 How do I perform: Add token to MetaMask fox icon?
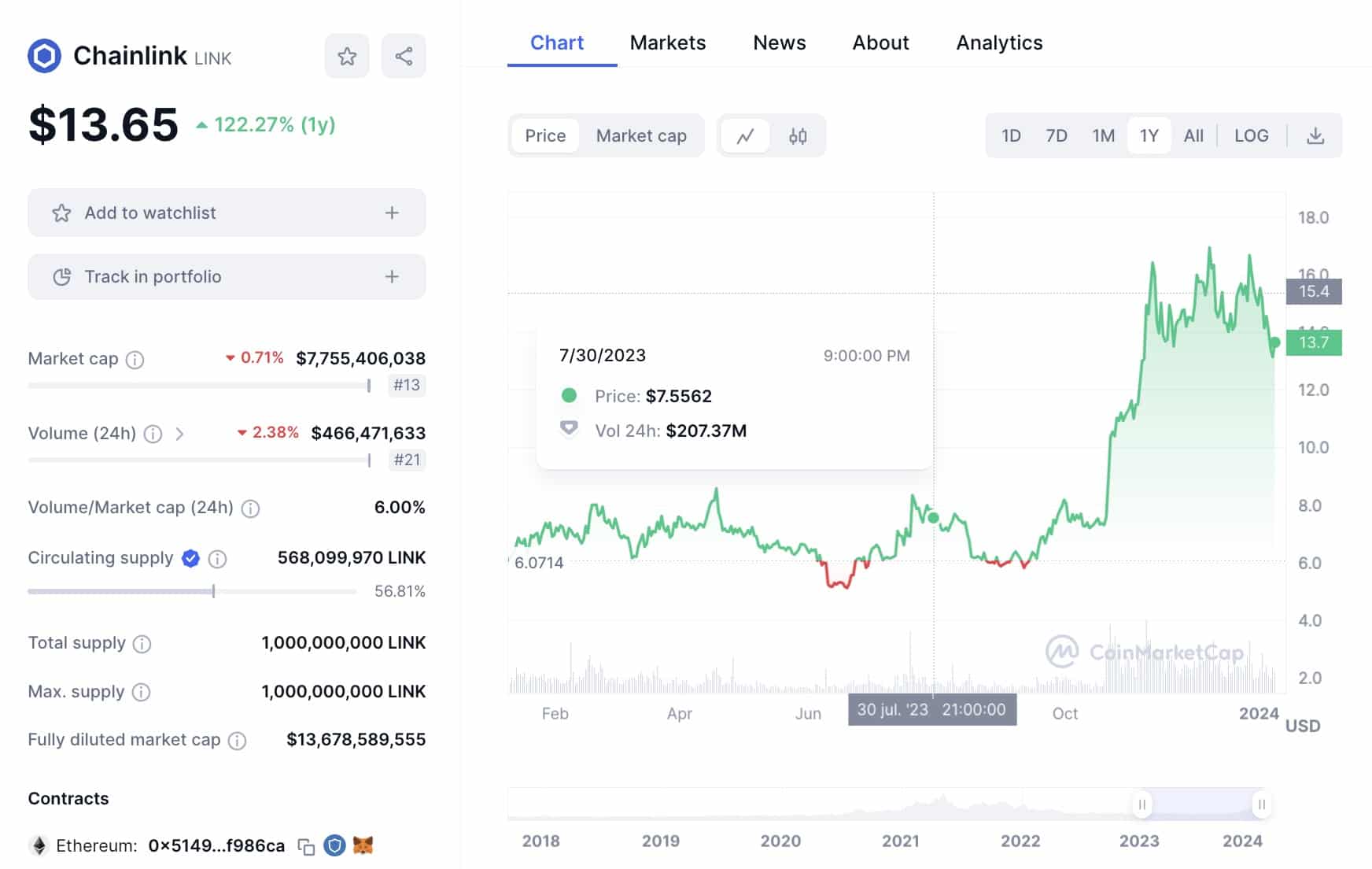(x=363, y=845)
